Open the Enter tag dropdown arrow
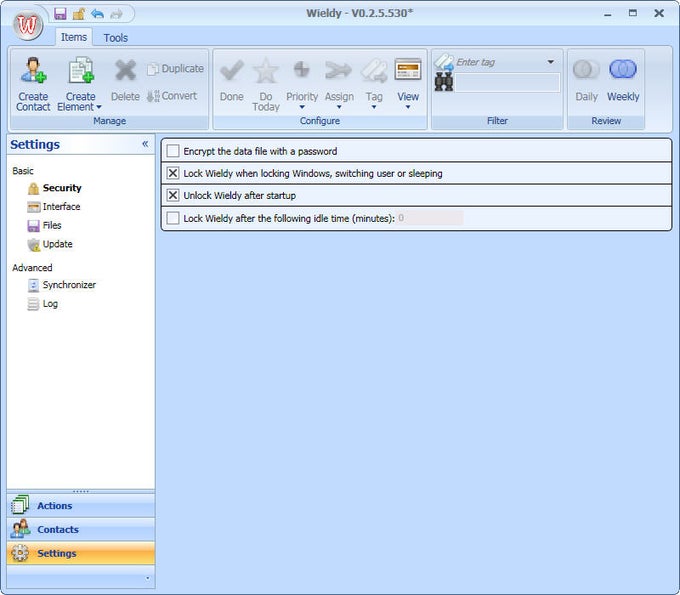 click(x=551, y=62)
